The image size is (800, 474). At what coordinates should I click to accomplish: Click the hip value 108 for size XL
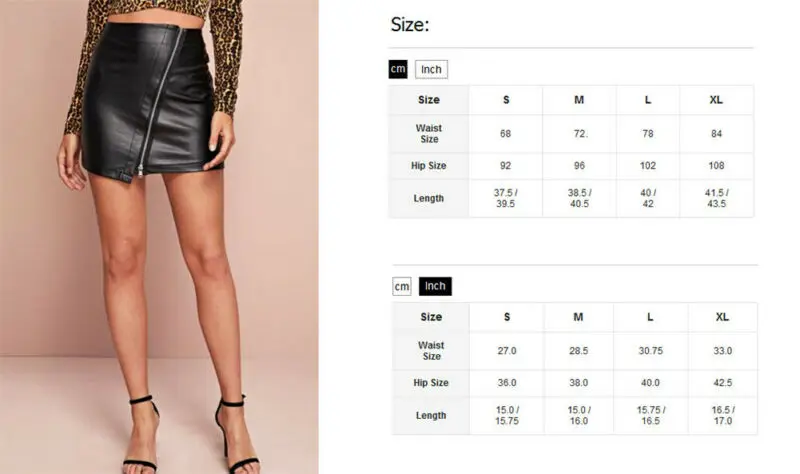(x=716, y=166)
